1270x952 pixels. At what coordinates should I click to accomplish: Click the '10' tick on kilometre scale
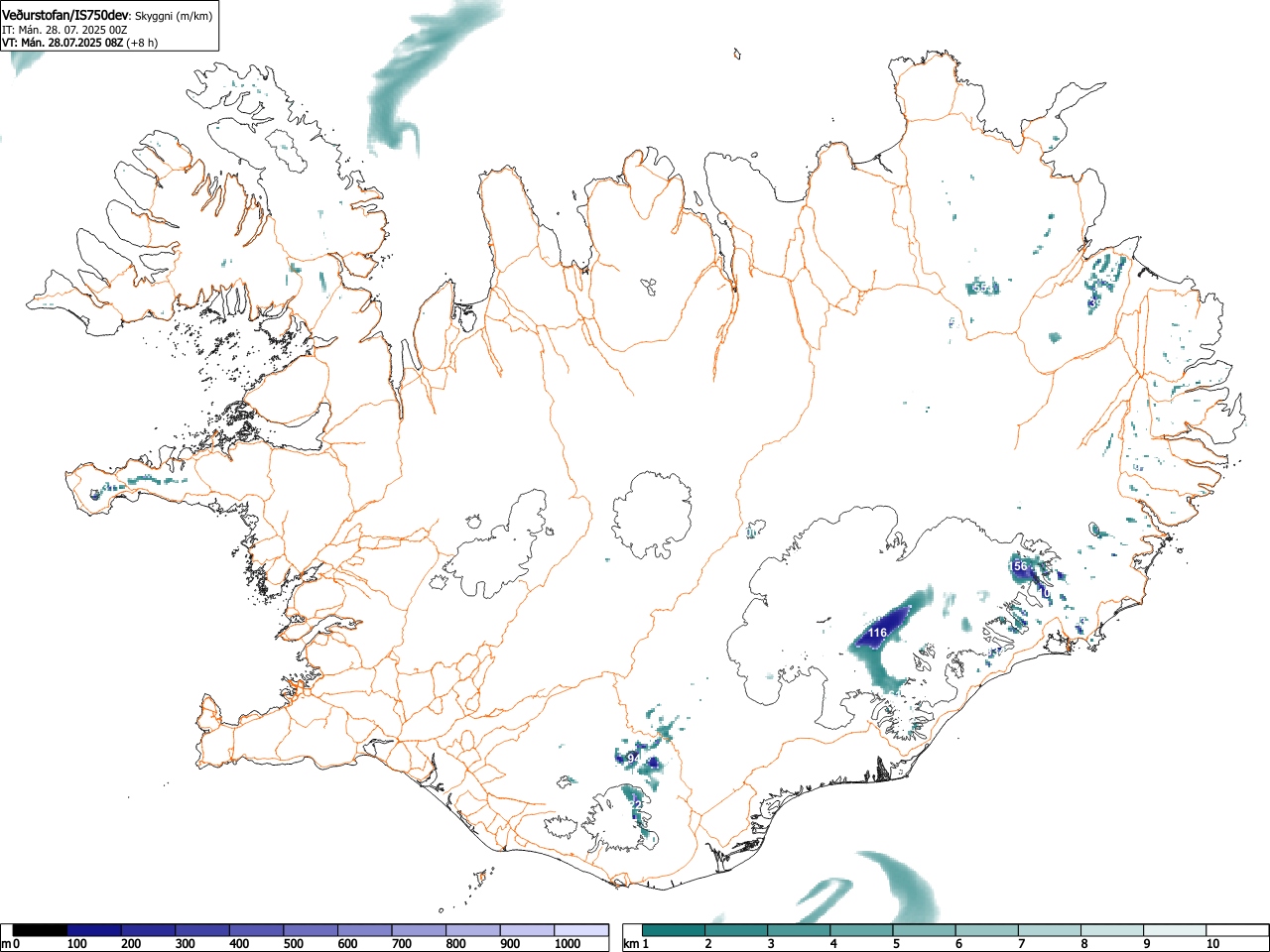[x=1212, y=944]
